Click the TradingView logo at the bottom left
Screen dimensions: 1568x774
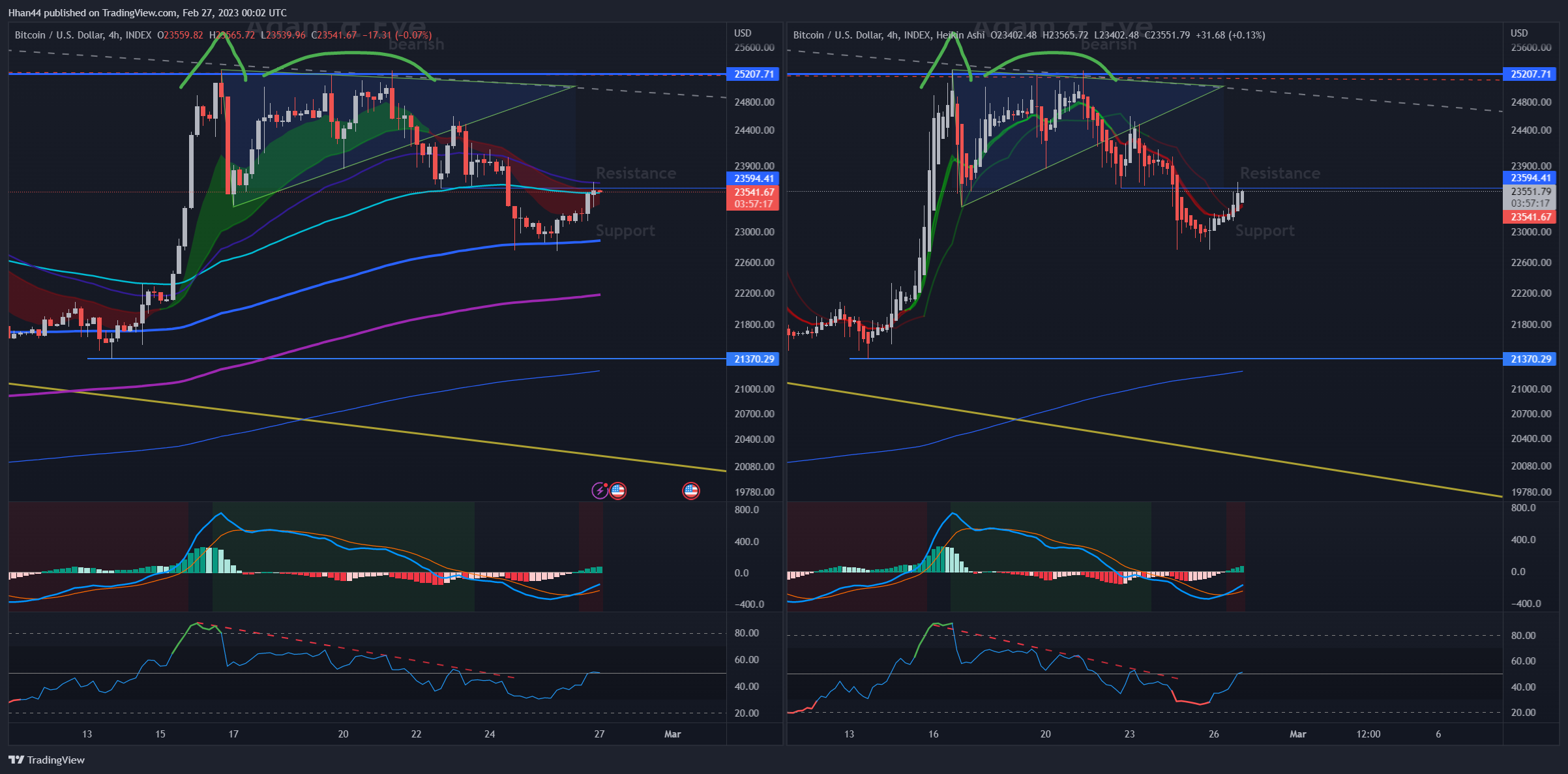click(46, 760)
